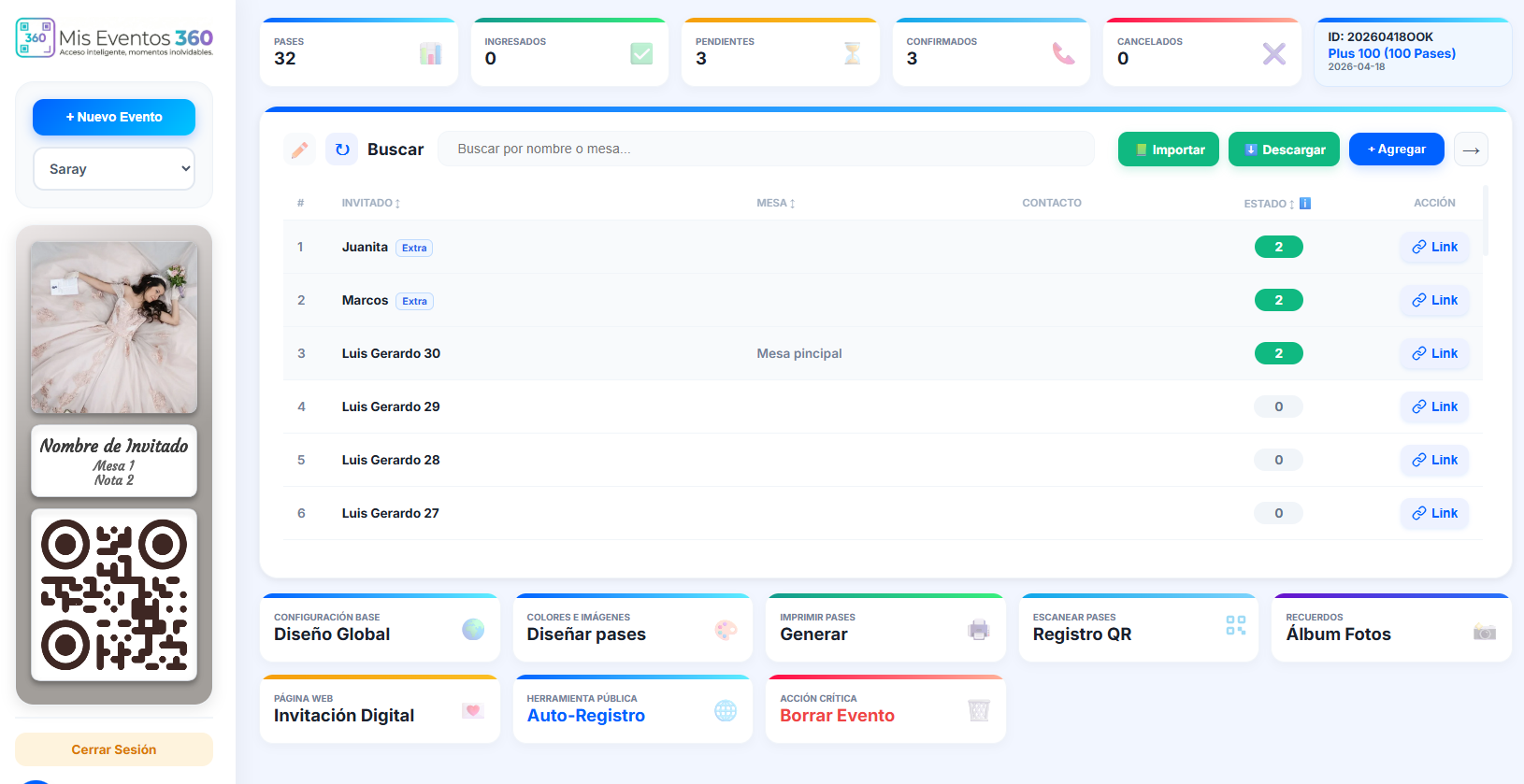
Task: Sort the table by INVITADO column
Action: pos(370,203)
